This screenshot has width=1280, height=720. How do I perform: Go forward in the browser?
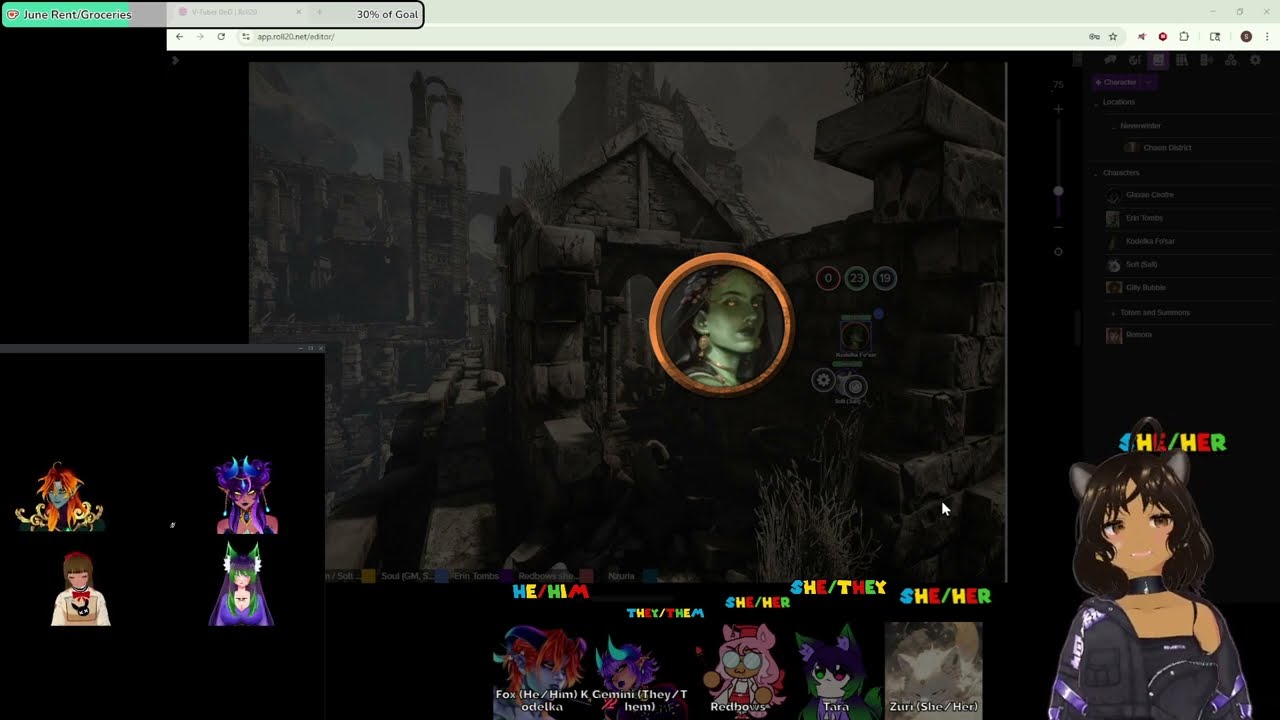[200, 37]
